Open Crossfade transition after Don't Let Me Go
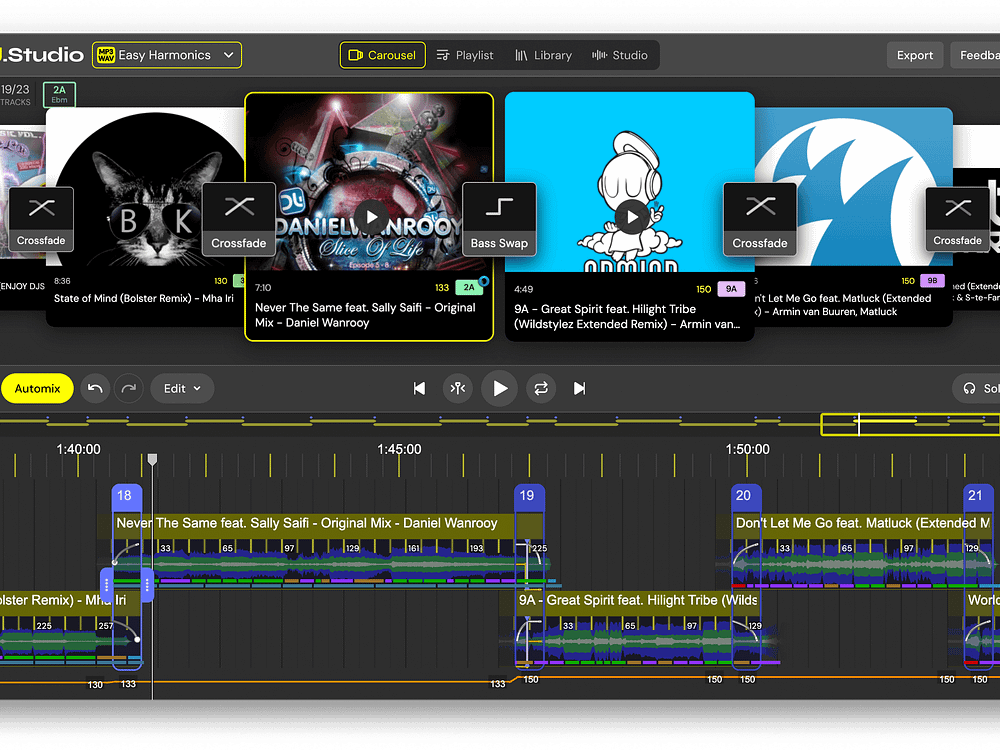This screenshot has height=750, width=1000. click(x=957, y=219)
